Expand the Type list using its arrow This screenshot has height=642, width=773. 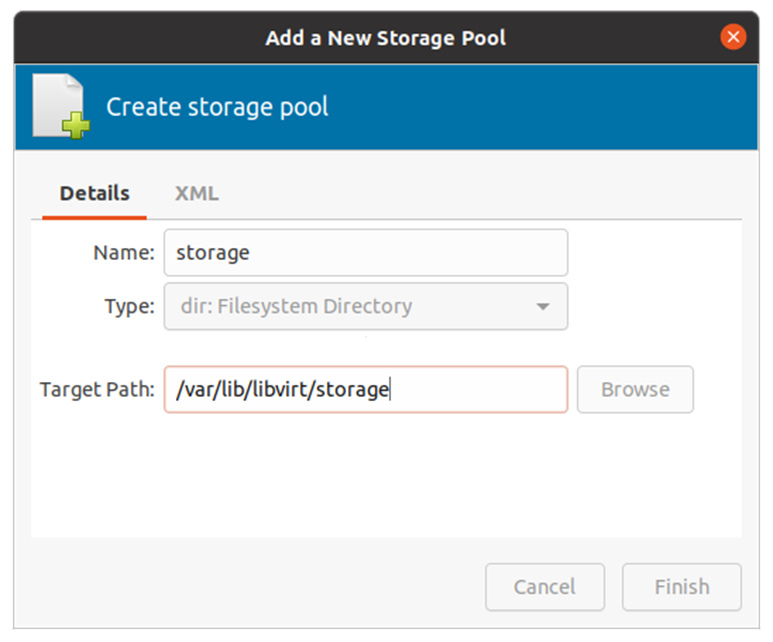tap(543, 307)
